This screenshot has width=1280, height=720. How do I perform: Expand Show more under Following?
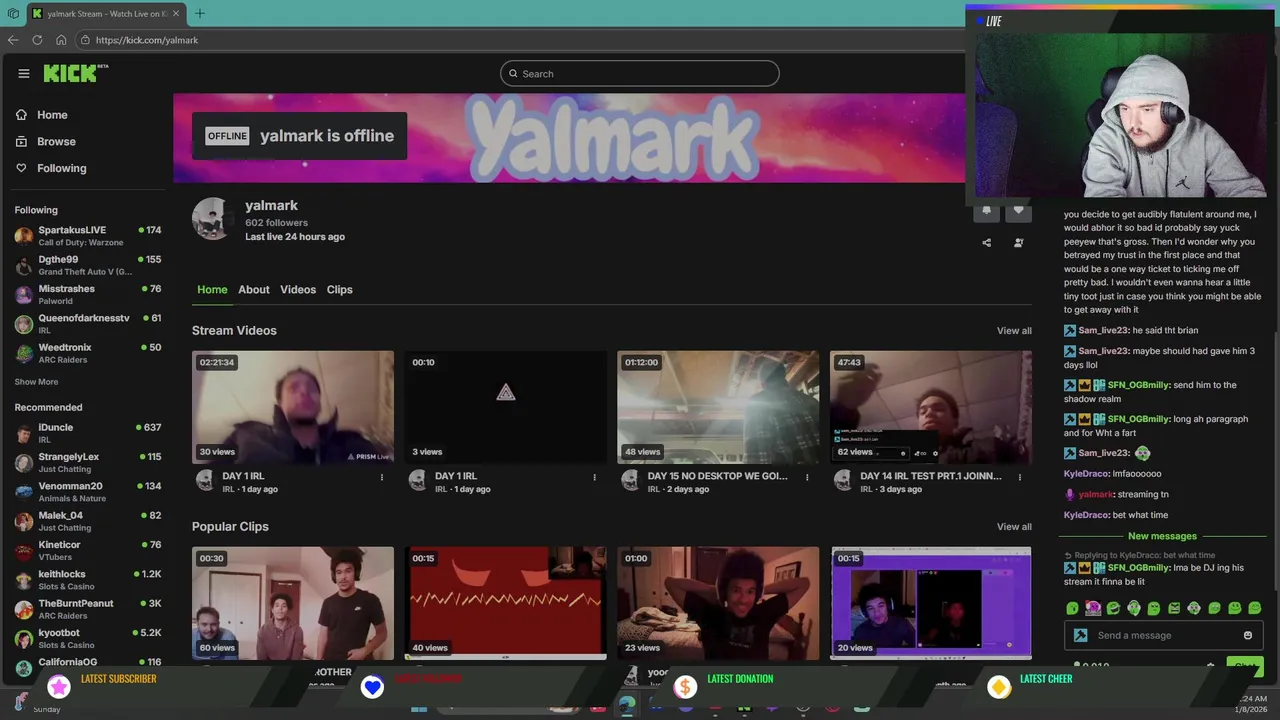[36, 382]
